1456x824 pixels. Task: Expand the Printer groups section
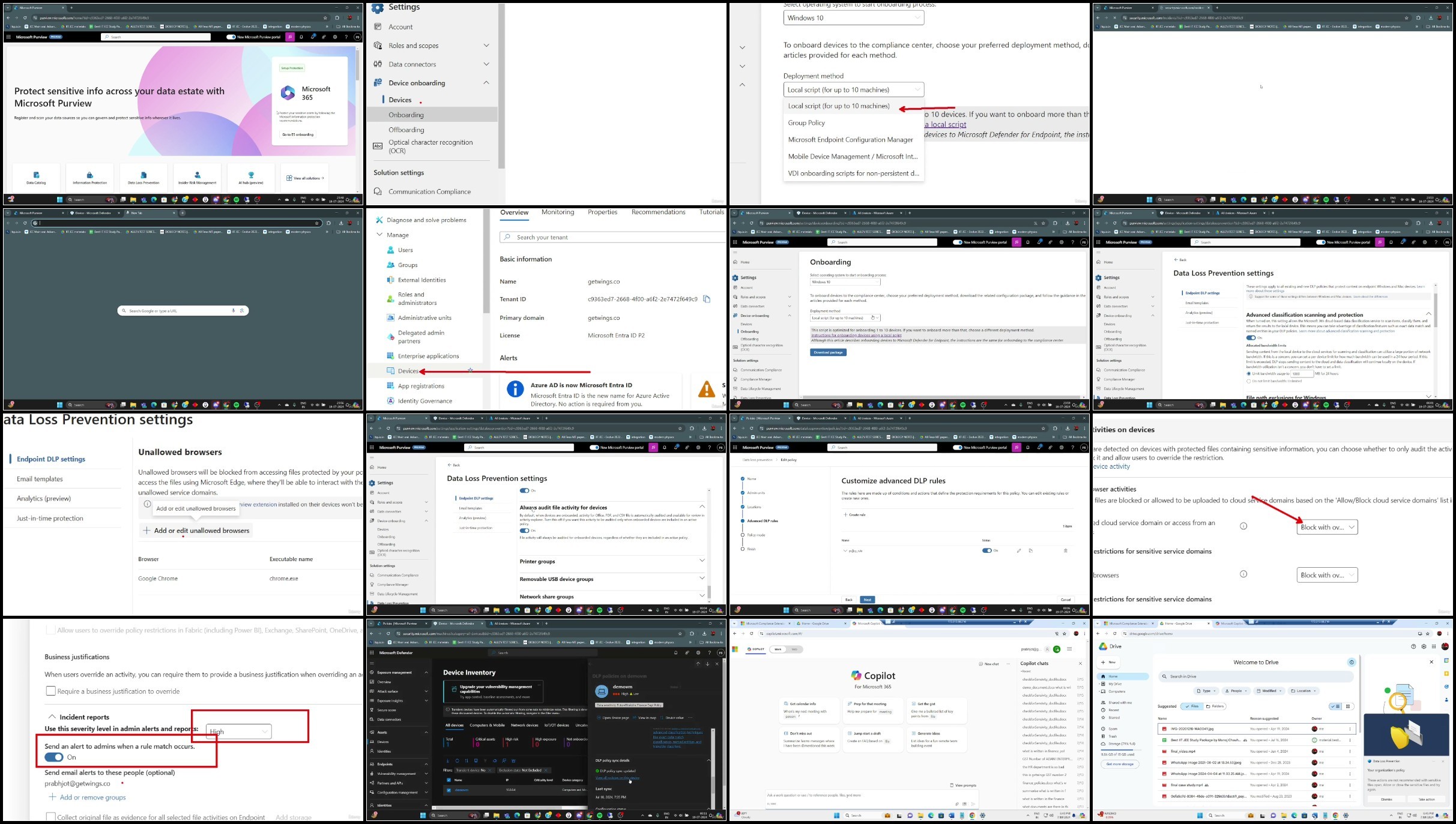coord(701,561)
